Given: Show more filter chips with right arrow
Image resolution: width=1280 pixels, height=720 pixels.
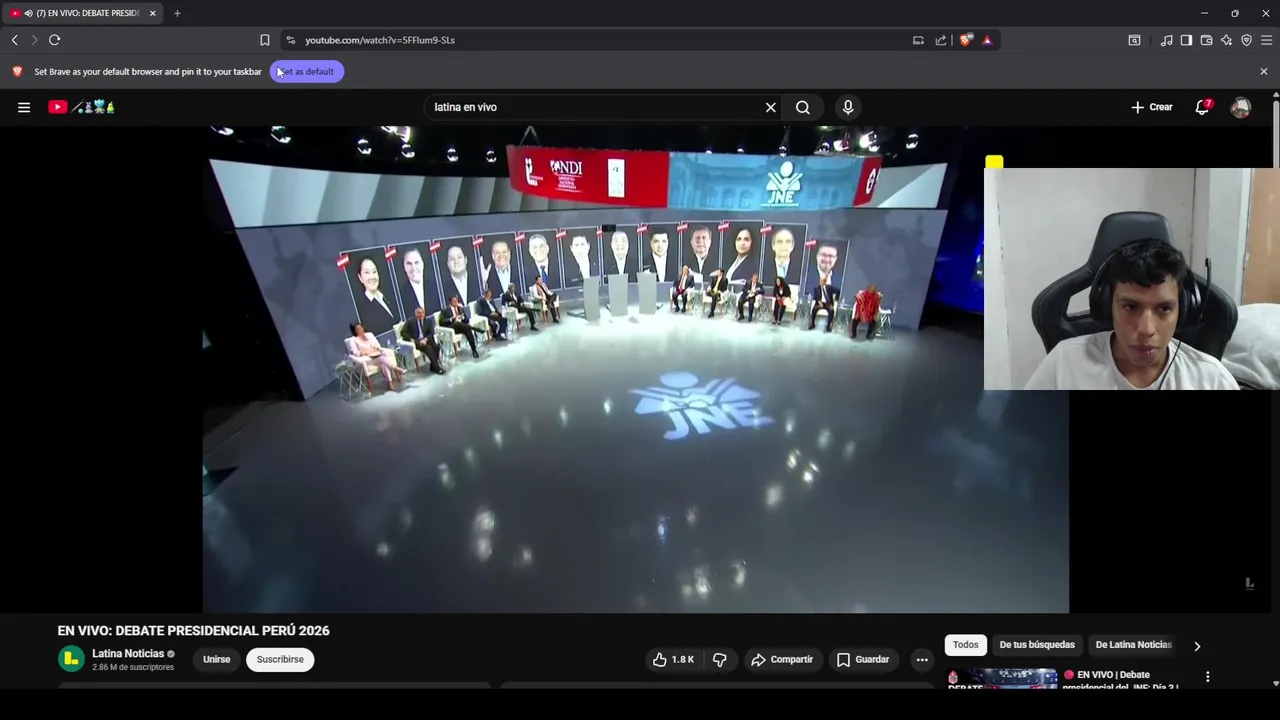Looking at the screenshot, I should 1197,646.
